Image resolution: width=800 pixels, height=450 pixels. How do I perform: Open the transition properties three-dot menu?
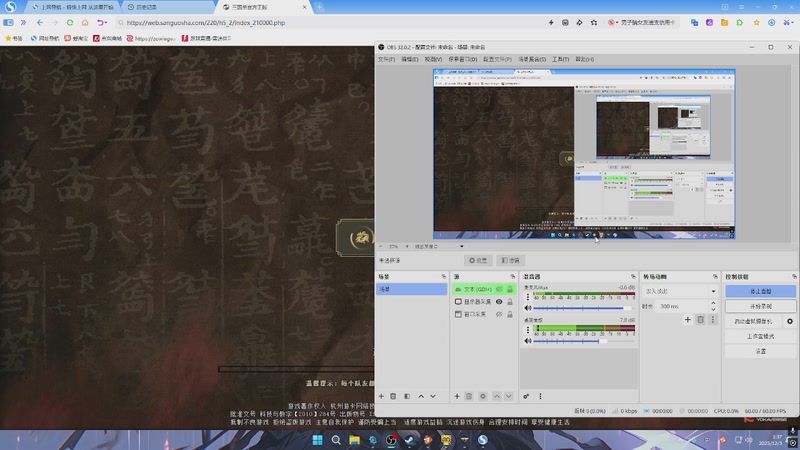click(713, 320)
